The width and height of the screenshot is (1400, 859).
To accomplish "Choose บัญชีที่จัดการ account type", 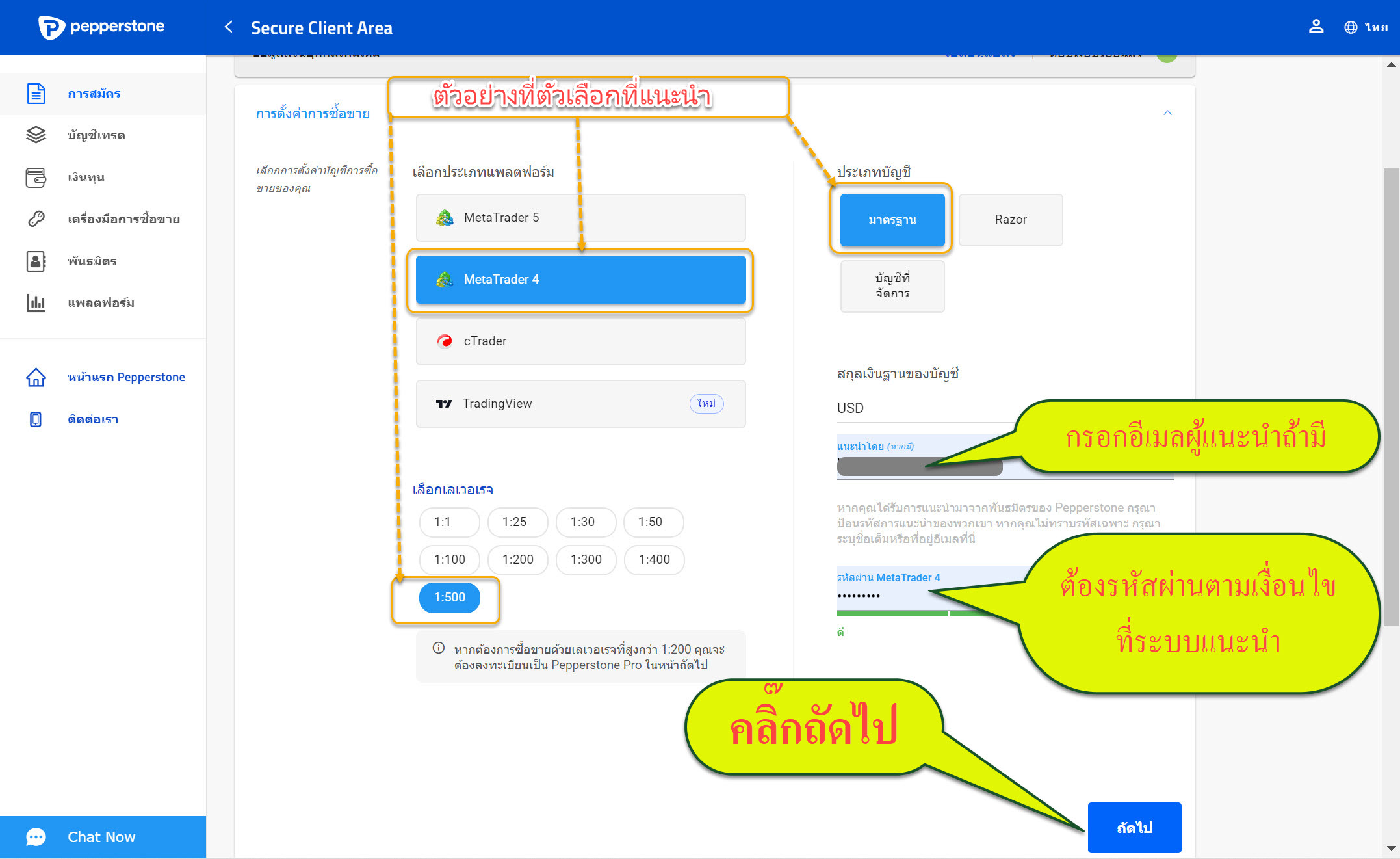I will click(892, 286).
